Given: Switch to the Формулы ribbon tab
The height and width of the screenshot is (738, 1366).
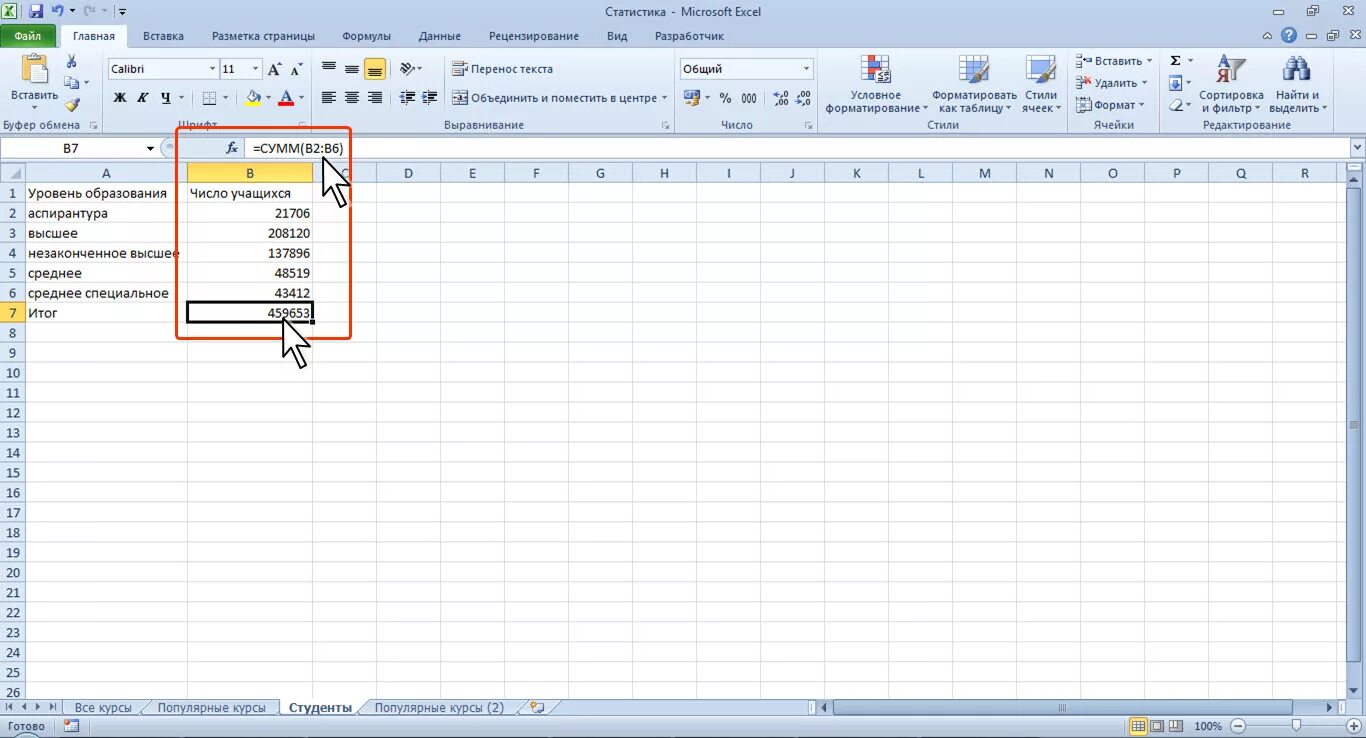Looking at the screenshot, I should (366, 36).
